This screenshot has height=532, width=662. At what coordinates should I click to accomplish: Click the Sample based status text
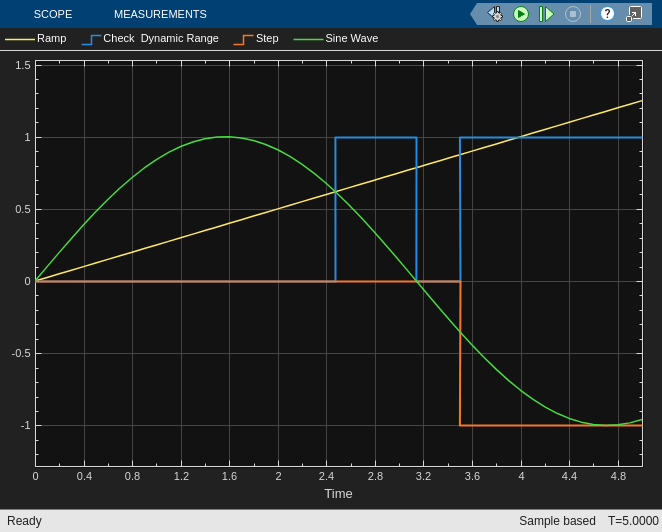[557, 521]
